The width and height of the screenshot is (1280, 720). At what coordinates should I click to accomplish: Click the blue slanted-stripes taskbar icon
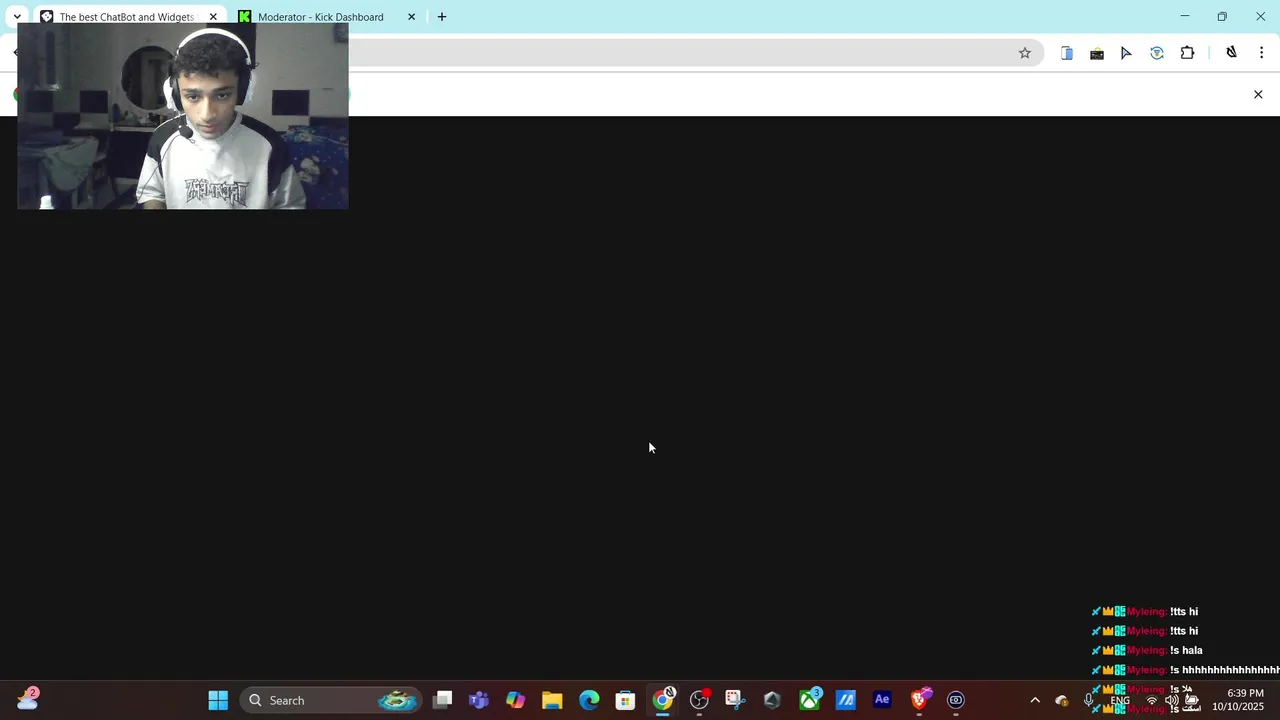point(846,700)
